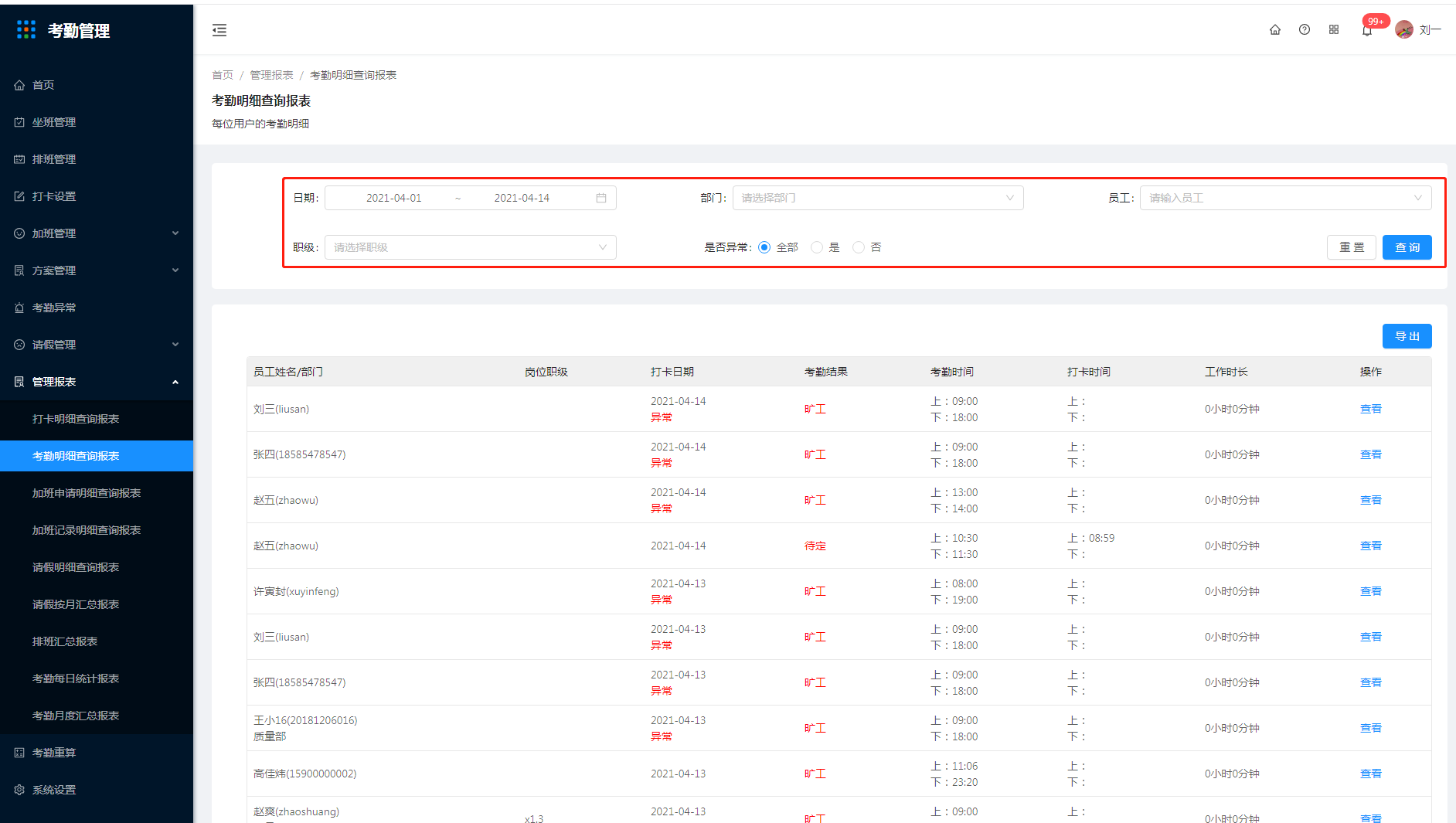Click 查看 for 高佳炜 row
Screen dimensions: 1456x823
tap(1371, 774)
